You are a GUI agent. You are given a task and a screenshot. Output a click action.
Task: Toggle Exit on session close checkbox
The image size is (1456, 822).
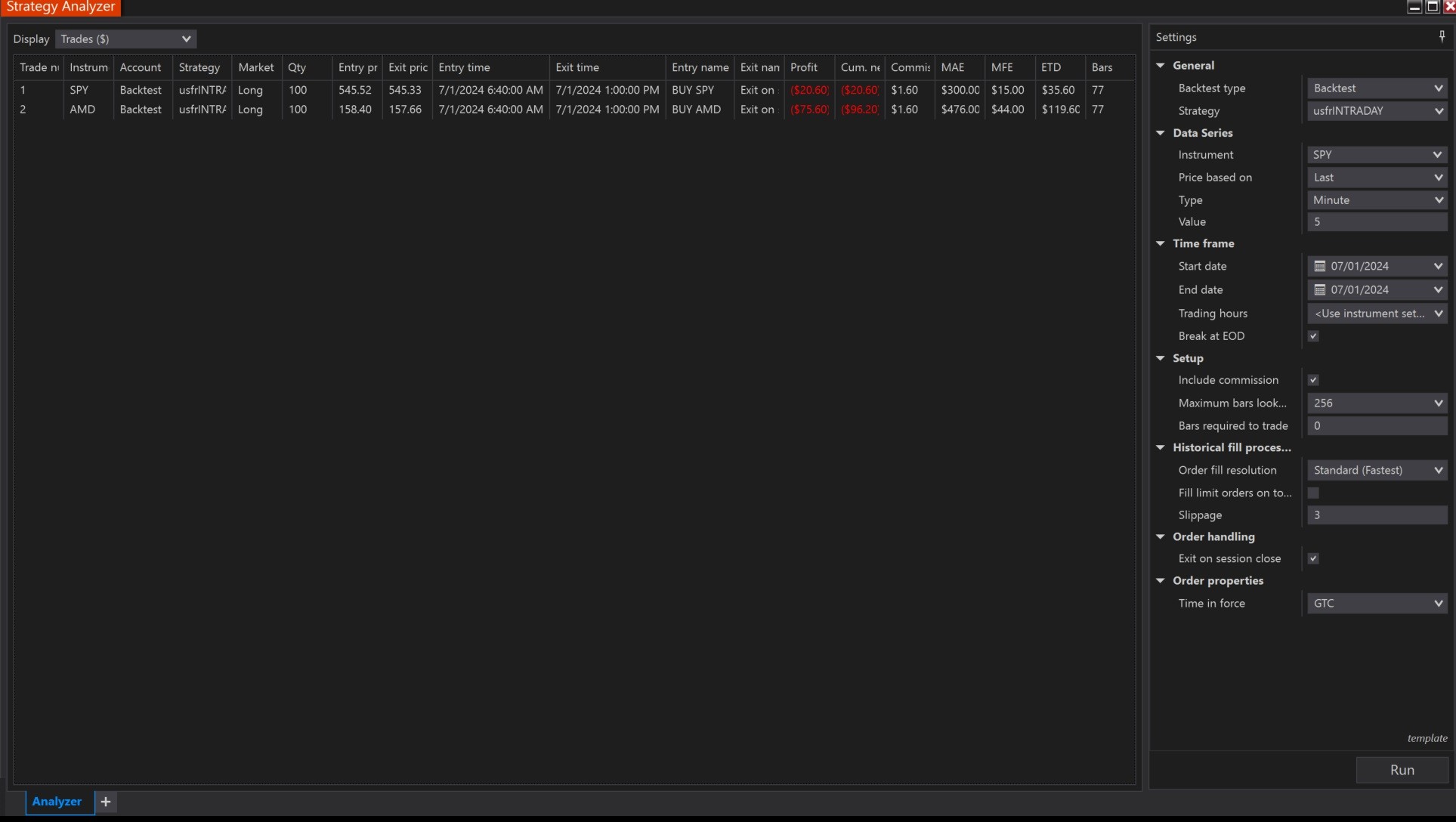coord(1313,558)
